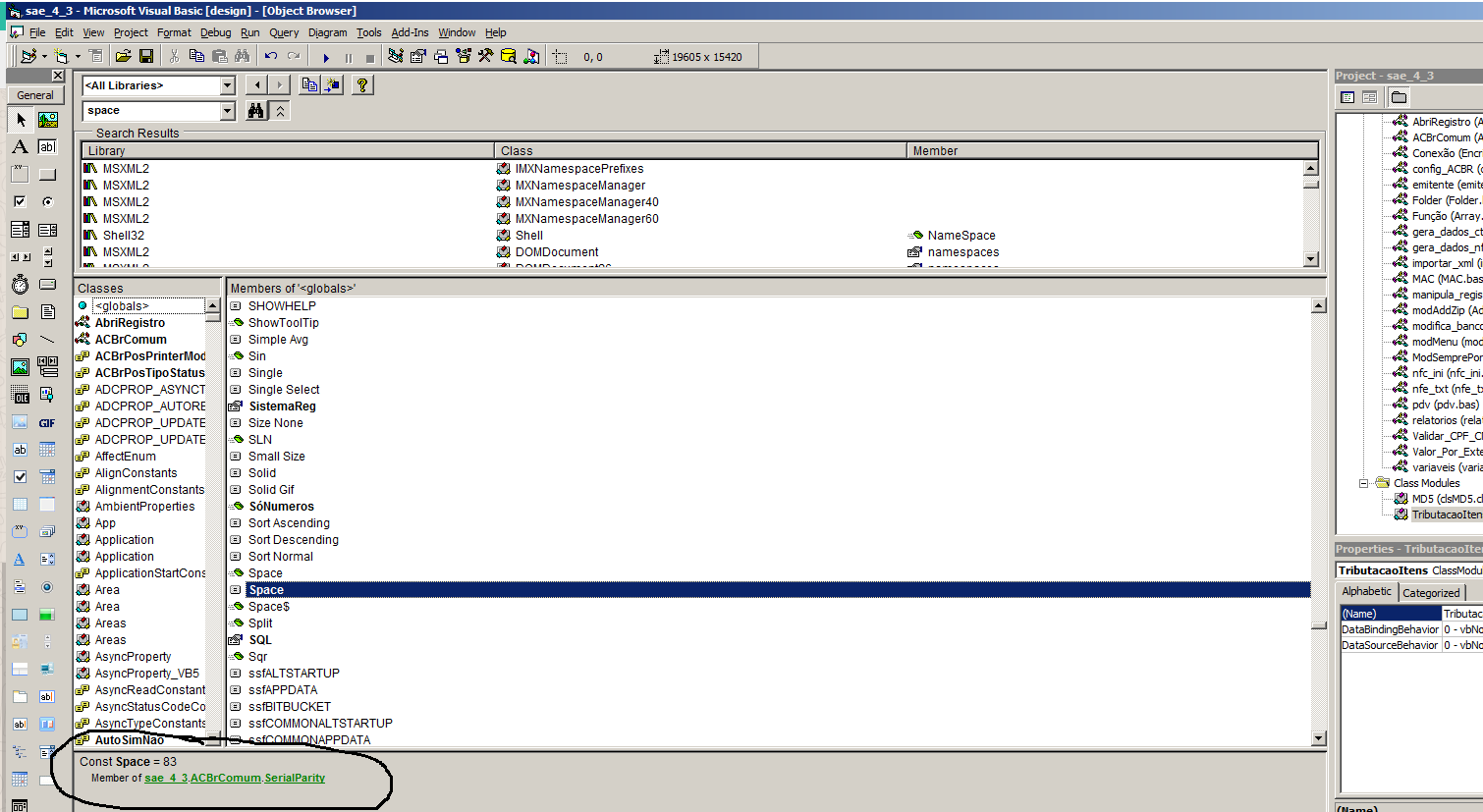The image size is (1483, 812).
Task: Open the Add-Ins menu
Action: [x=410, y=32]
